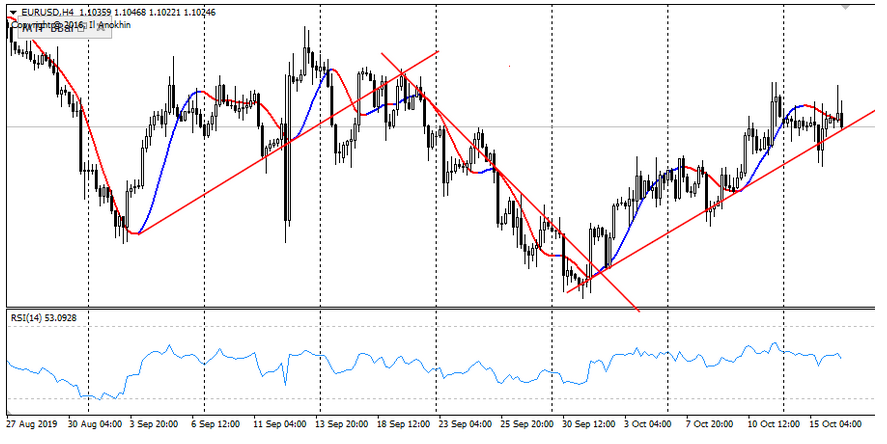
Task: Select the descending red trendline
Action: tap(500, 173)
